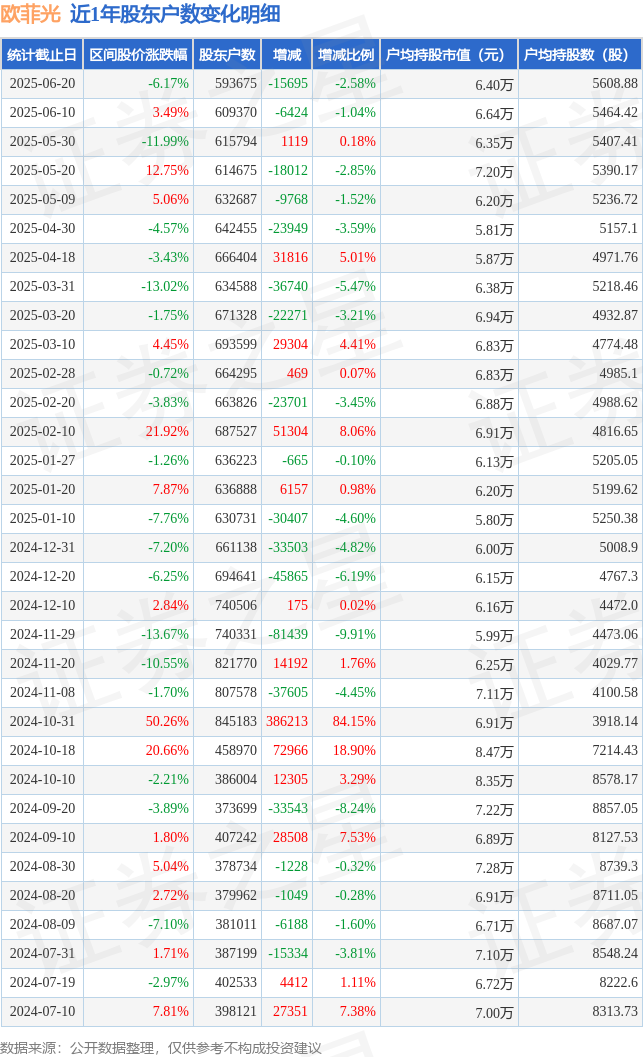Select the 8.47万 market value cell

pyautogui.click(x=494, y=752)
